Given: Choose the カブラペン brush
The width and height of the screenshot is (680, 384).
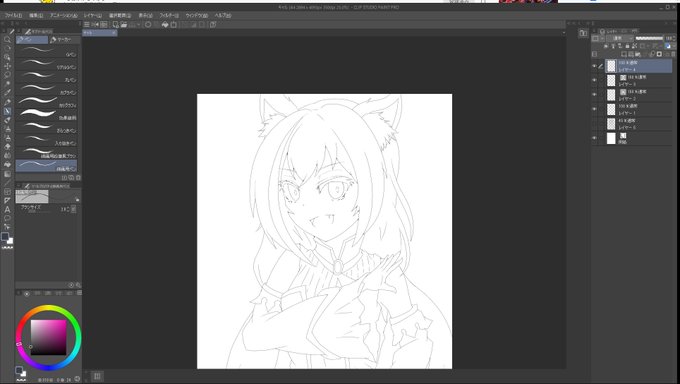Looking at the screenshot, I should pos(47,89).
